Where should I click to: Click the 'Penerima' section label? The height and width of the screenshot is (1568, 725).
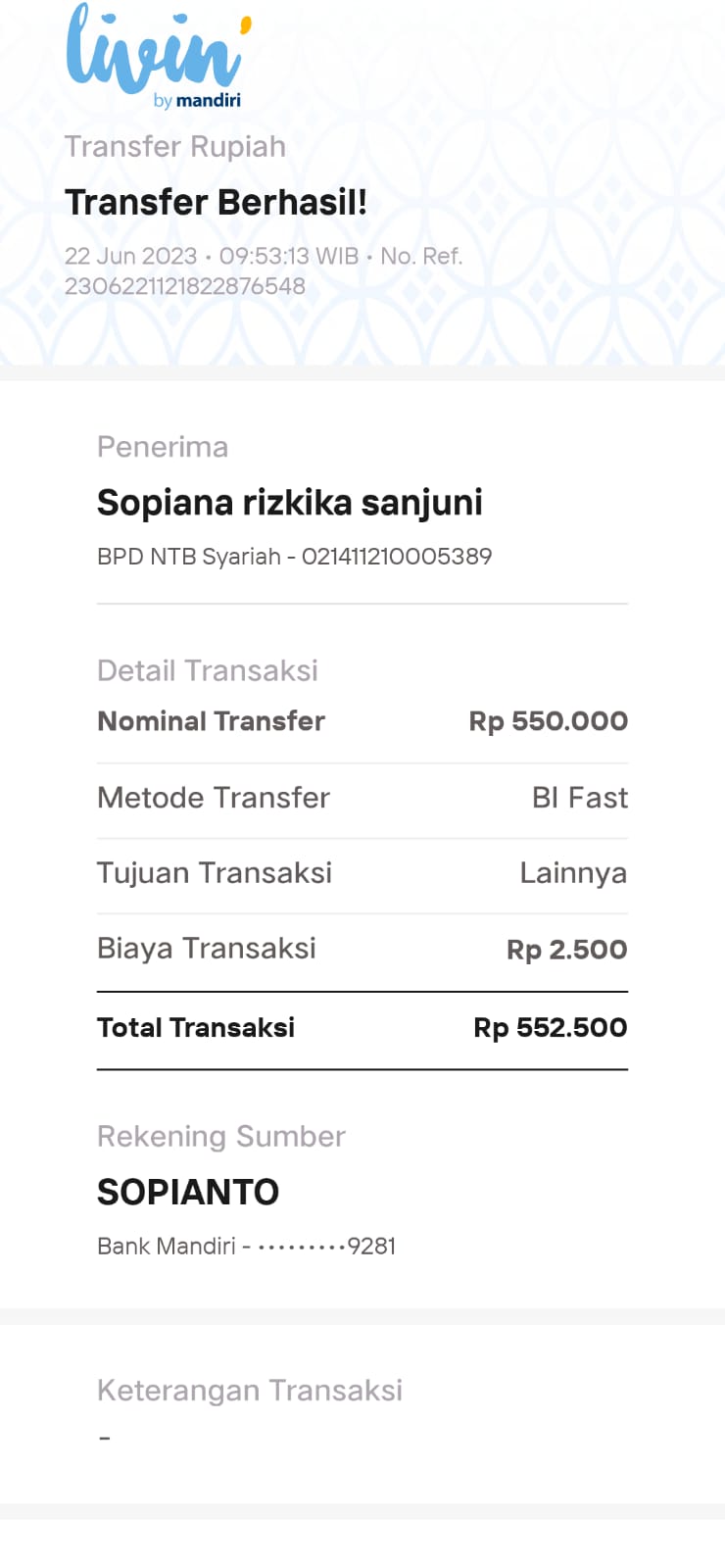click(163, 447)
